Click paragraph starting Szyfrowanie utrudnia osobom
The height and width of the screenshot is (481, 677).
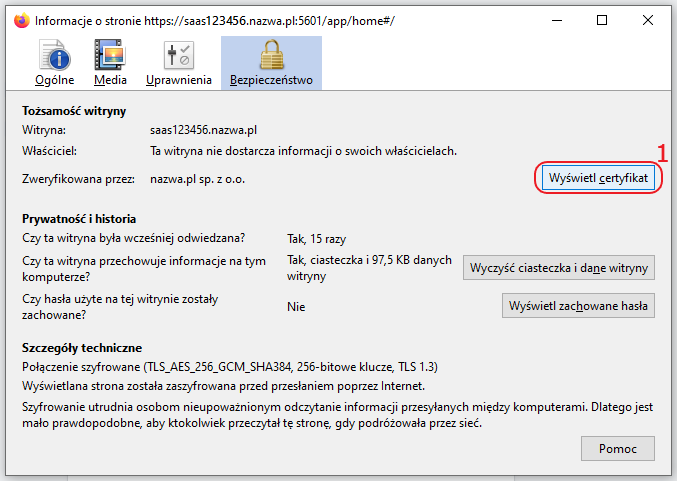click(337, 415)
